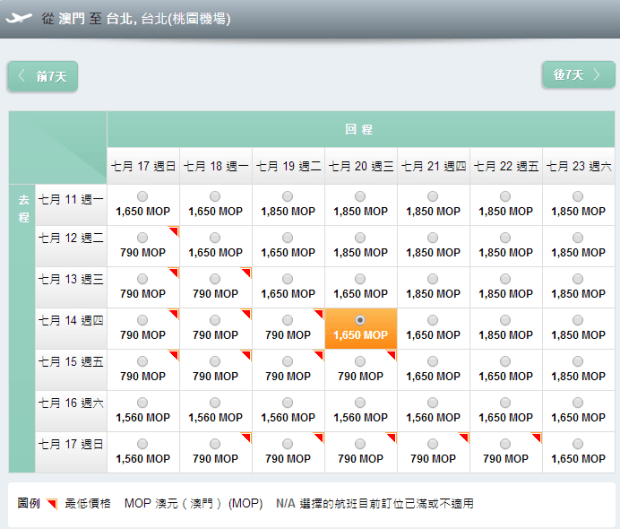Select depart 七月 11, return 七月 17 fare
Viewport: 620px width, 529px height.
click(142, 196)
